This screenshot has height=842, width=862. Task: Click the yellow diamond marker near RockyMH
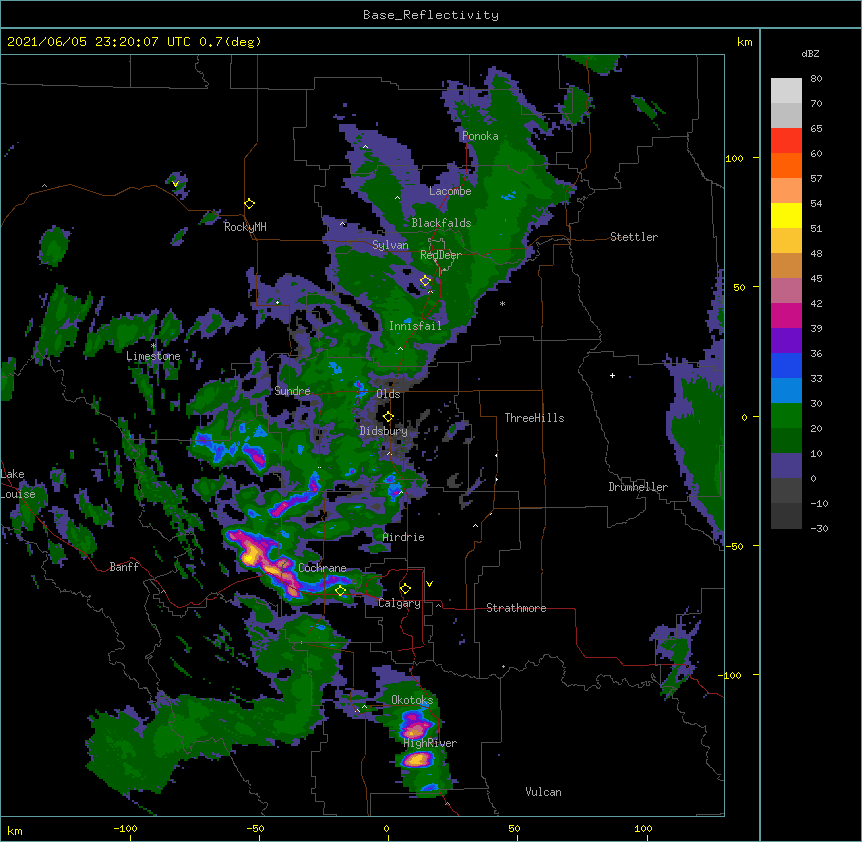pos(250,204)
